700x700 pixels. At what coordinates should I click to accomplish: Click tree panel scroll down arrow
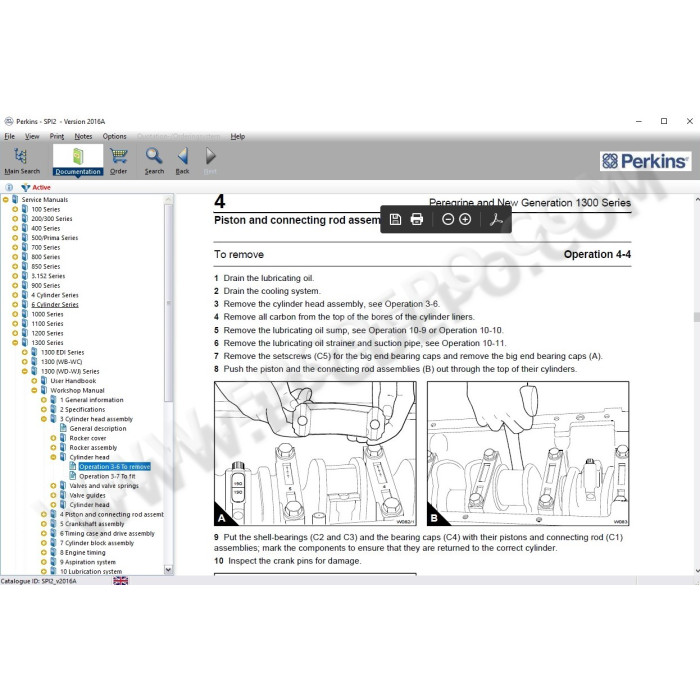tap(168, 570)
